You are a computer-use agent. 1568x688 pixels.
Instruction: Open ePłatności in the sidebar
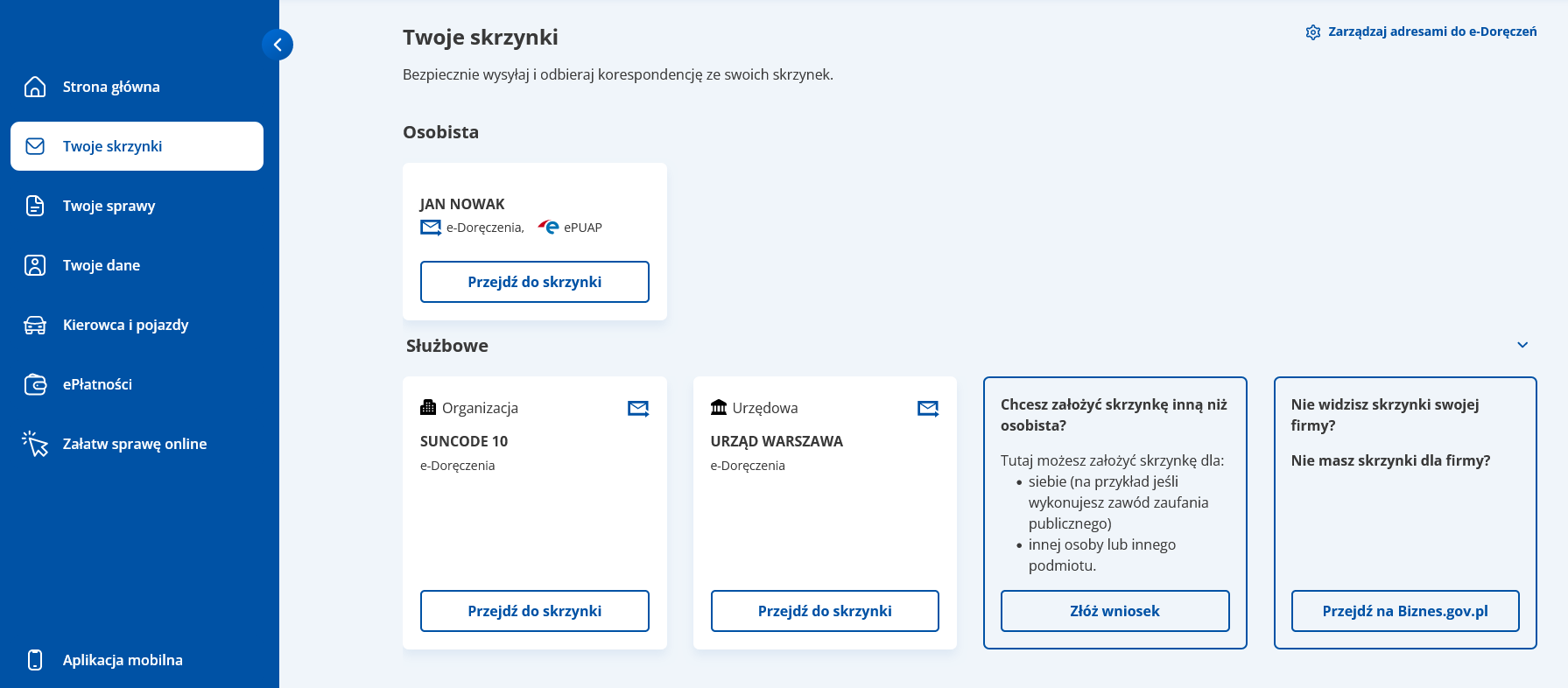[x=137, y=384]
